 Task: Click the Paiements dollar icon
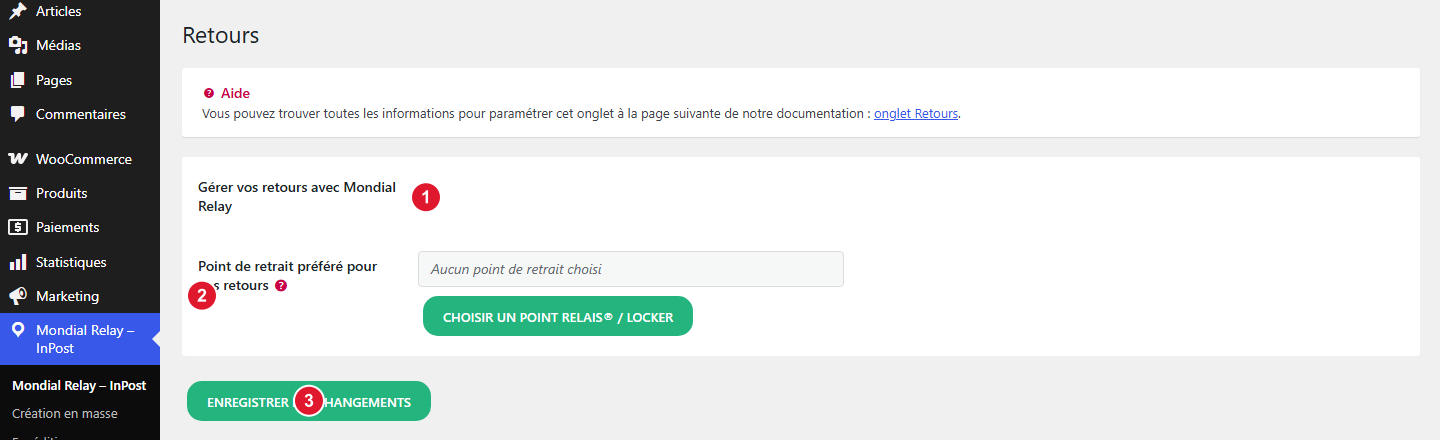click(17, 227)
